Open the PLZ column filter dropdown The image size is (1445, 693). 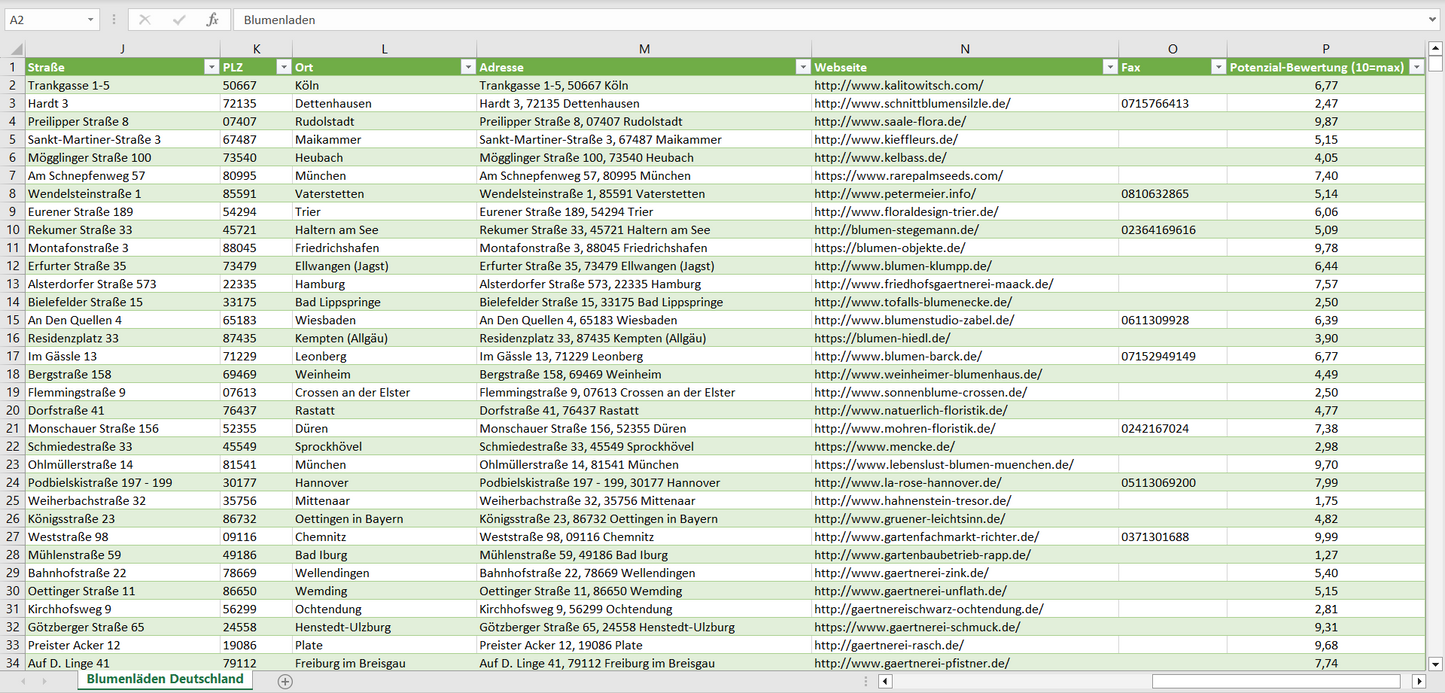pos(281,67)
